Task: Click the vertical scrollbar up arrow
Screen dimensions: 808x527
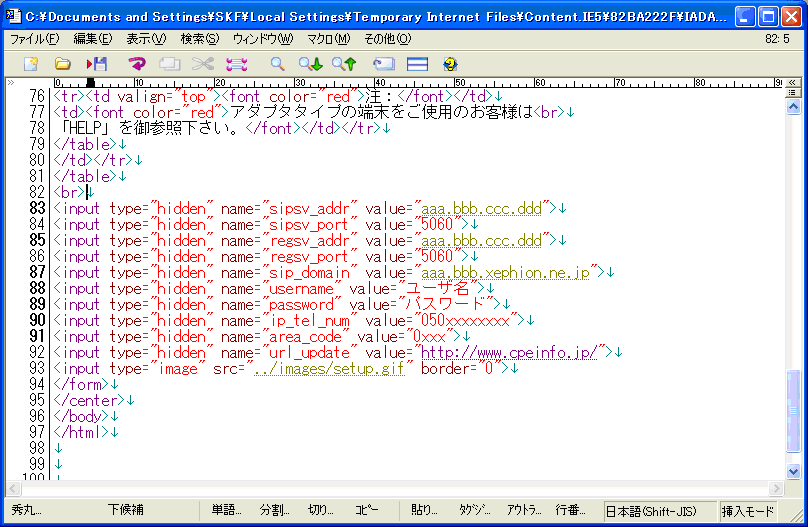Action: pyautogui.click(x=793, y=107)
